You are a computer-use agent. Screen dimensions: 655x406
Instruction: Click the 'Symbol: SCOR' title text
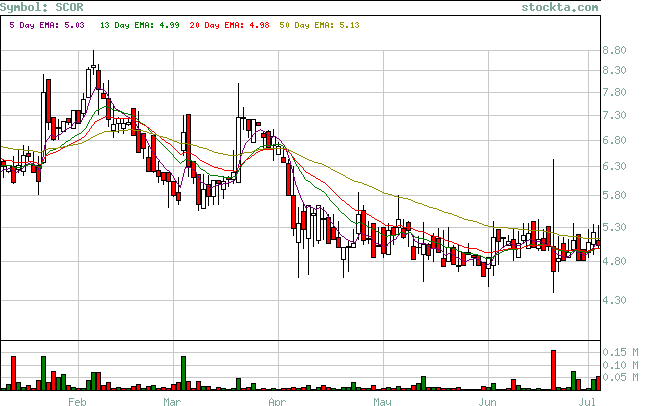click(x=42, y=7)
